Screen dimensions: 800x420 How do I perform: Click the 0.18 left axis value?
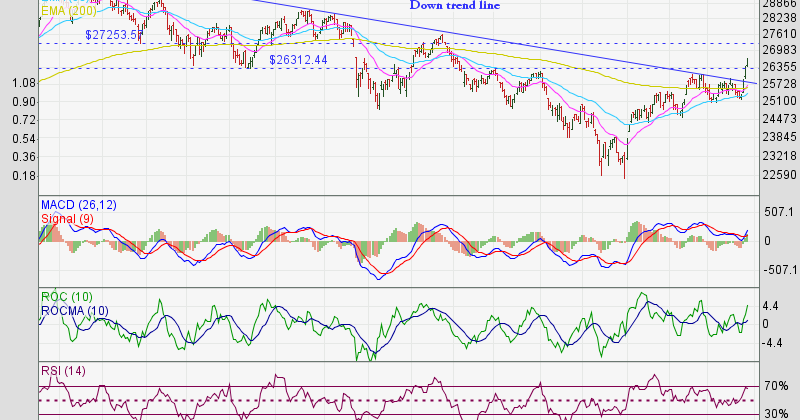click(24, 176)
